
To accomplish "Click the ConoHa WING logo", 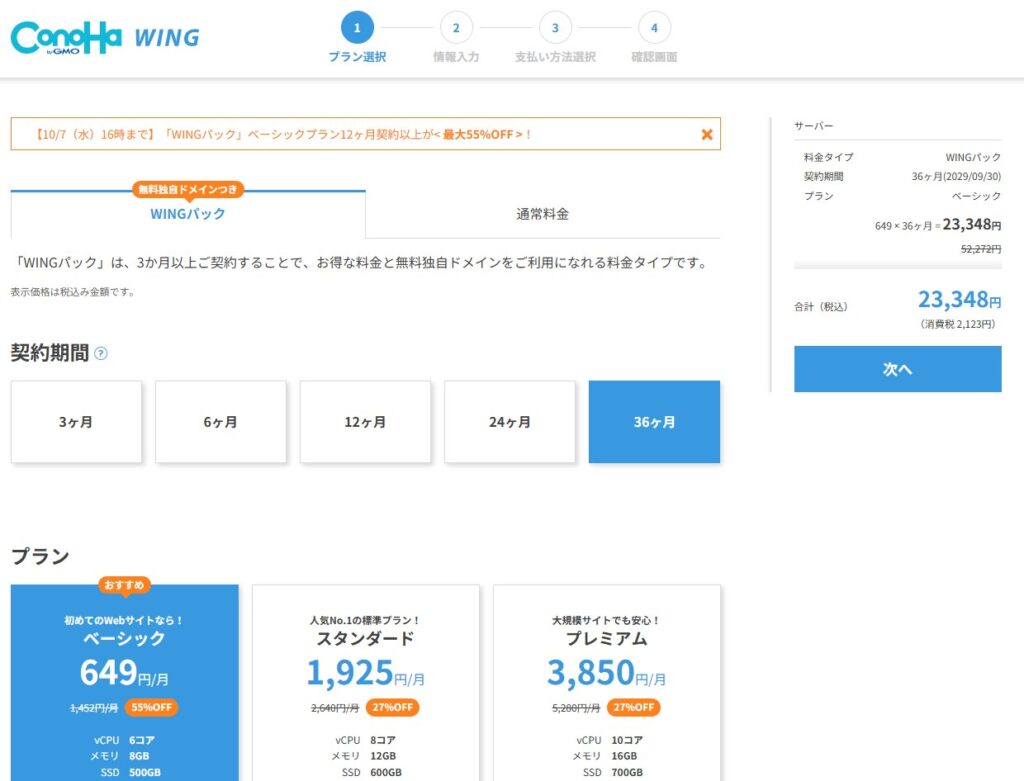I will 105,38.
